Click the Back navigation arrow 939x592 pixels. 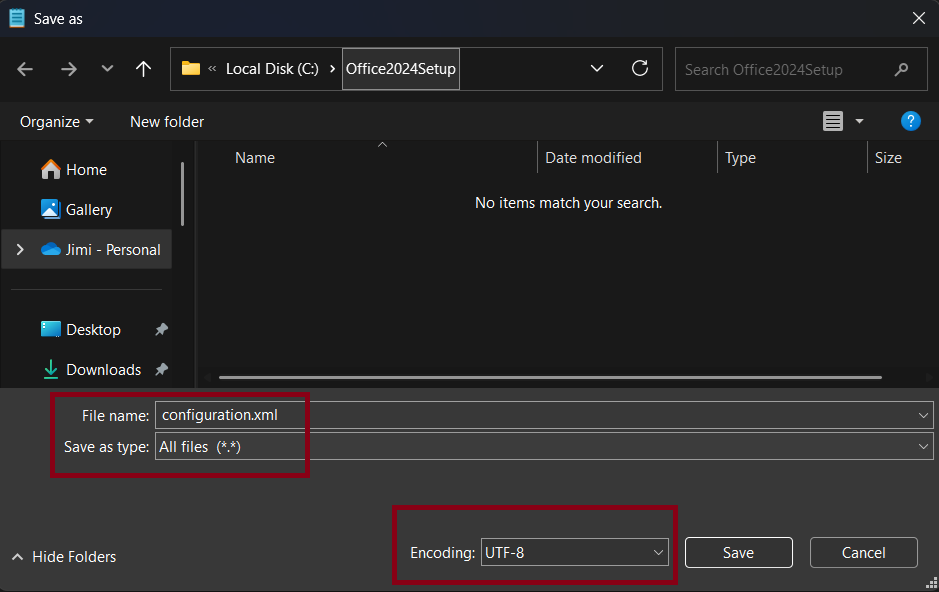25,69
